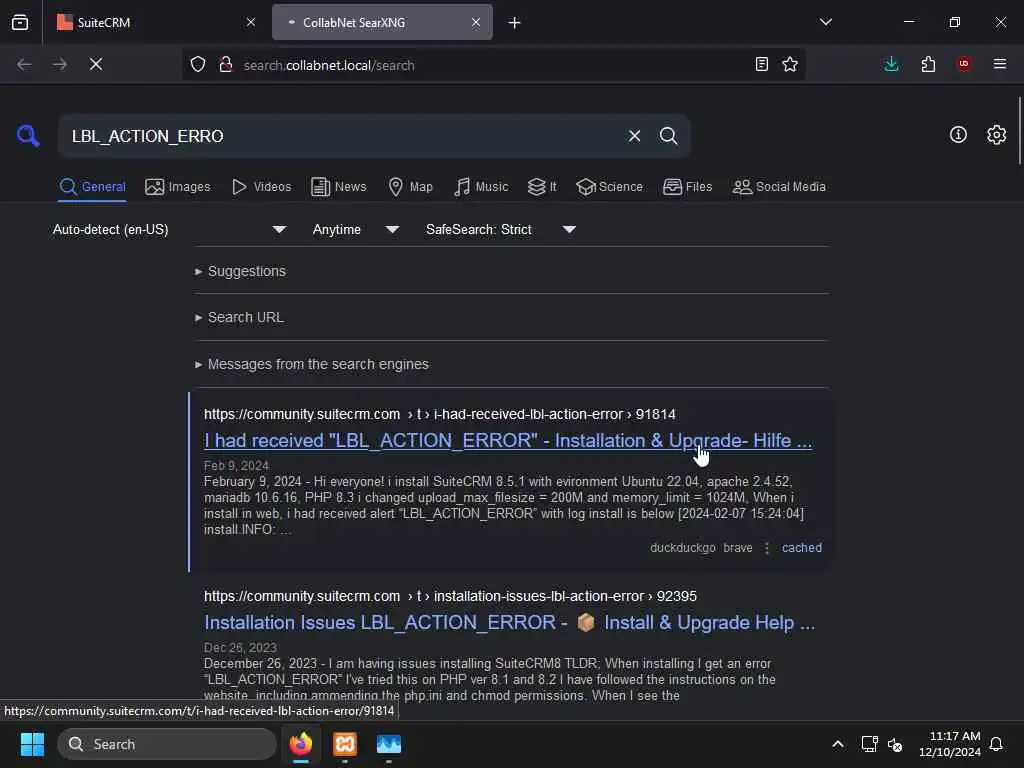1024x768 pixels.
Task: Open a new browser tab
Action: 515,23
